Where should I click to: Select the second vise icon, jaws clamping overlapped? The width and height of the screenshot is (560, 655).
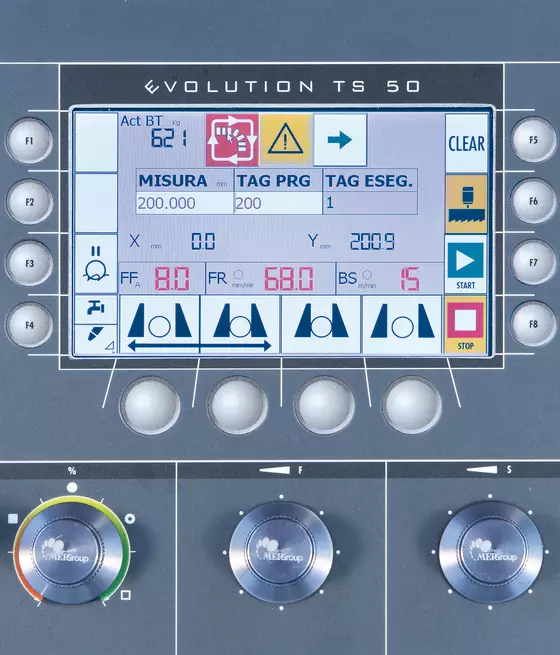(x=240, y=325)
